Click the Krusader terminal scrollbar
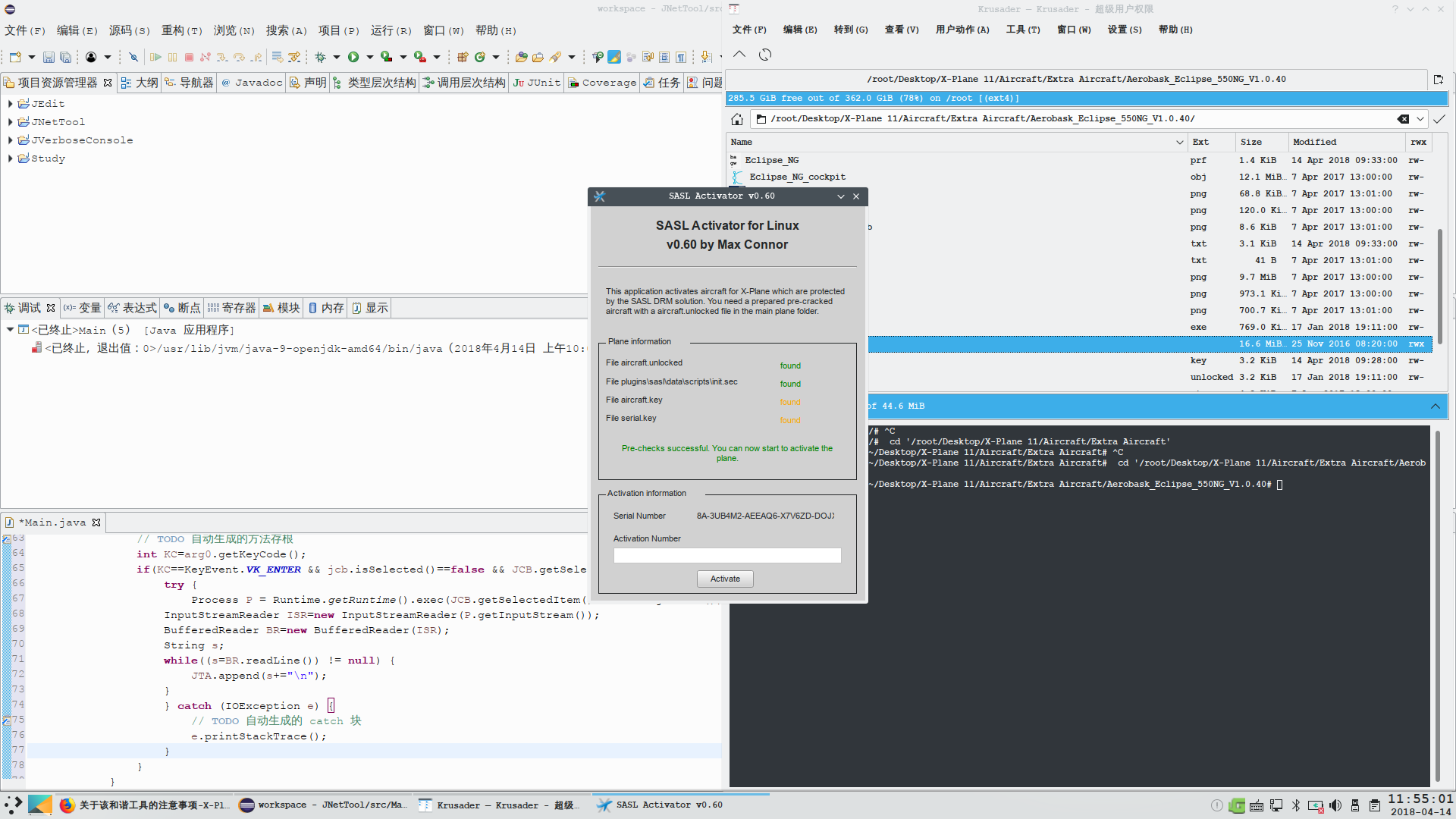The image size is (1456, 819). 1437,607
